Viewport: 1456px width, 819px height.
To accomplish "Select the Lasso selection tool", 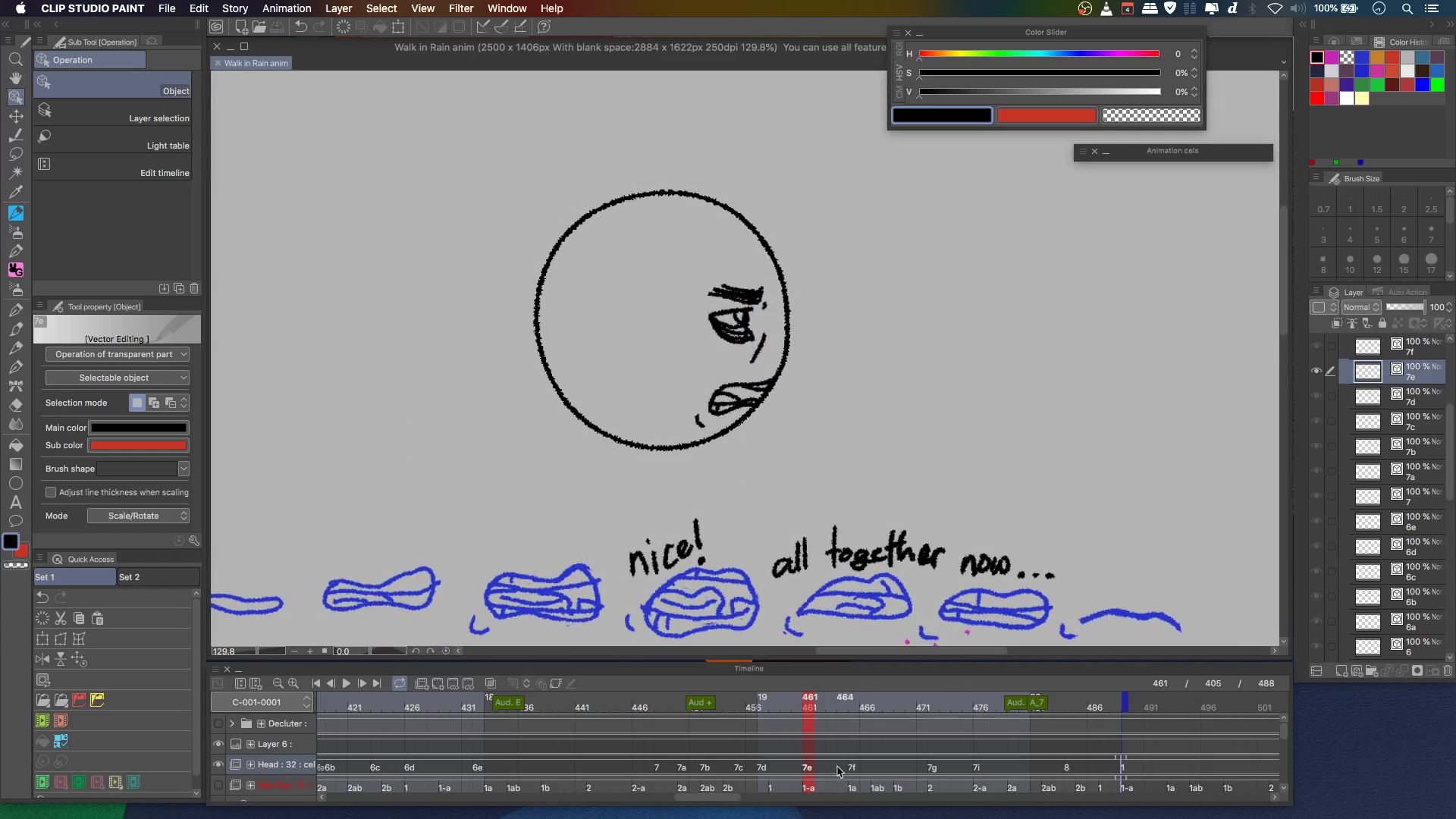I will [15, 154].
